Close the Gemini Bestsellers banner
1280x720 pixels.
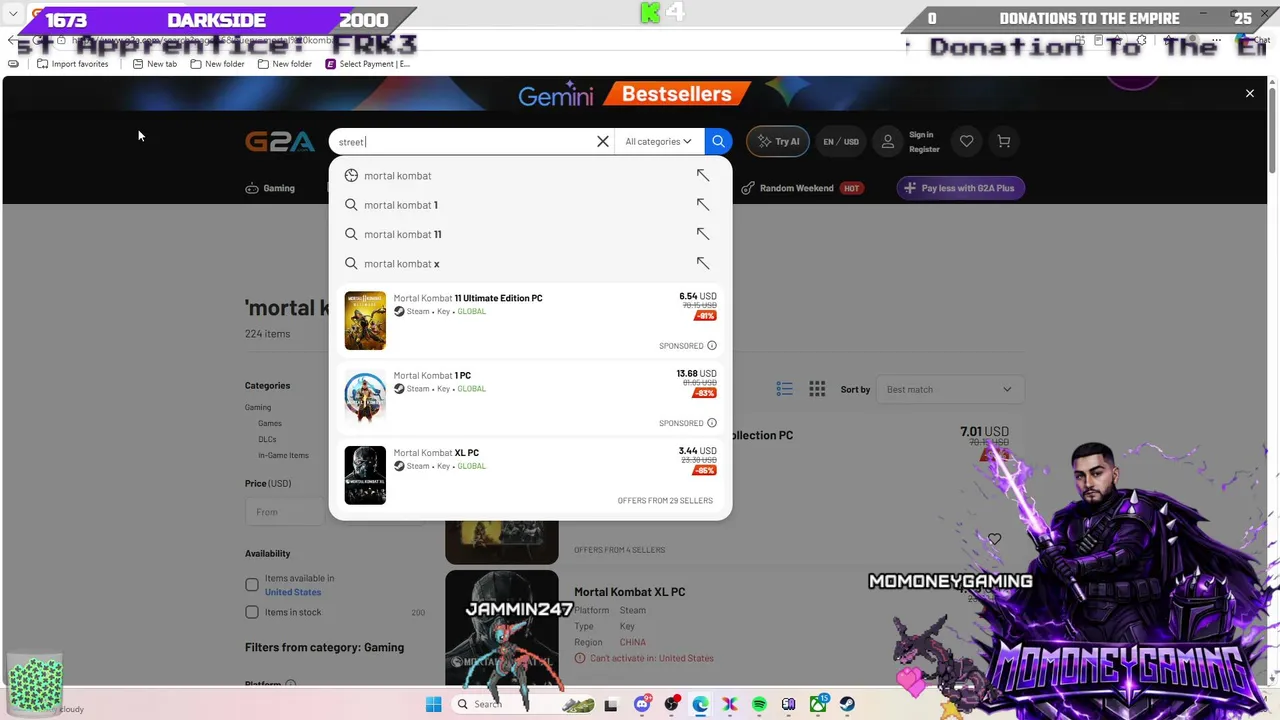coord(1250,93)
